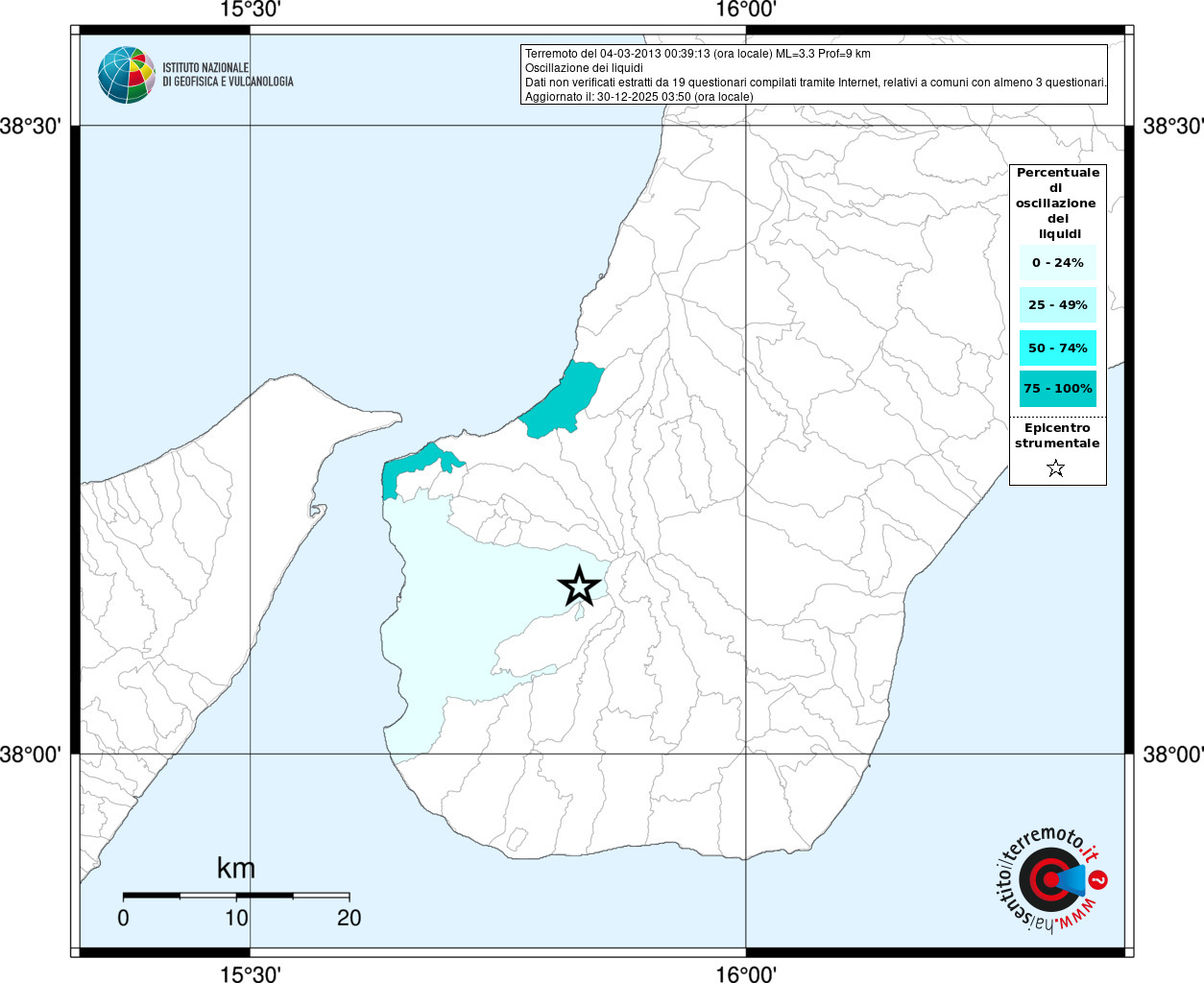This screenshot has width=1204, height=983.
Task: Click the right 38°00' latitude label
Action: (1173, 755)
